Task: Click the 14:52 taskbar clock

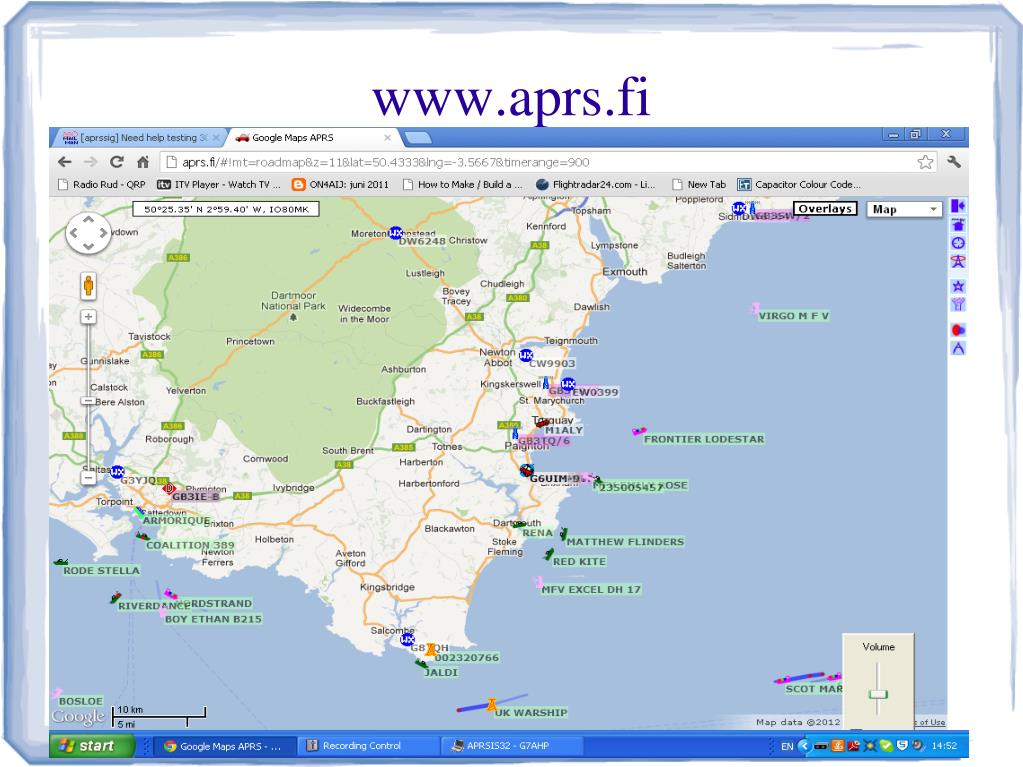Action: [944, 745]
